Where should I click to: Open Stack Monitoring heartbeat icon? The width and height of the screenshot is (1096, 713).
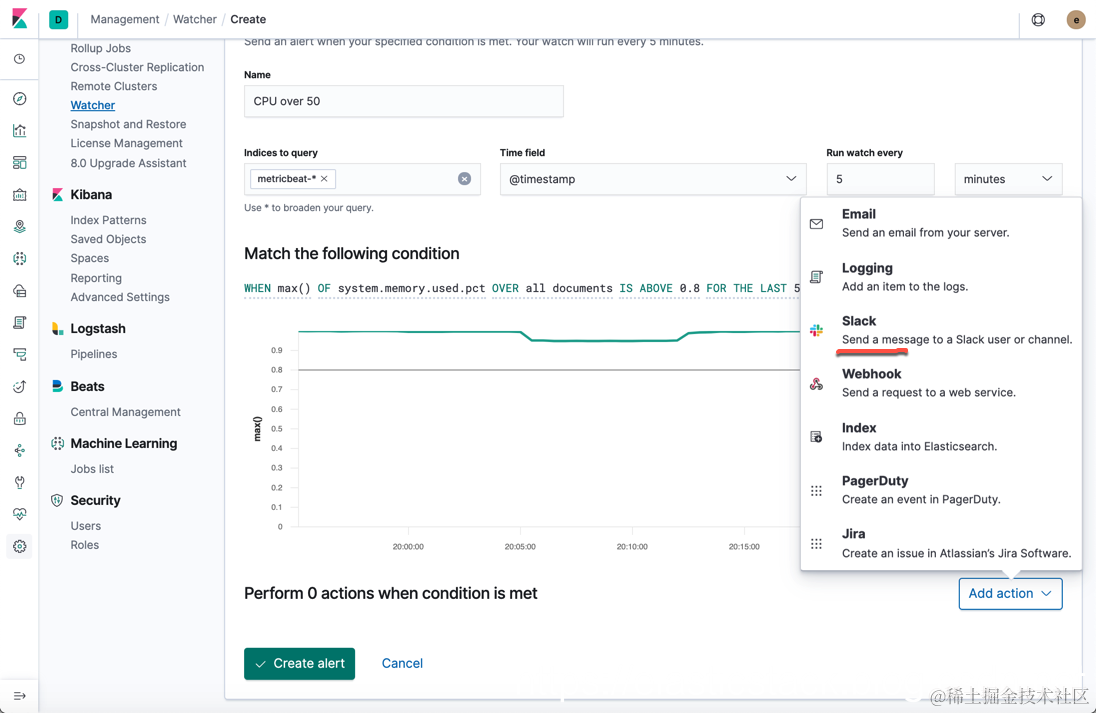pyautogui.click(x=20, y=514)
